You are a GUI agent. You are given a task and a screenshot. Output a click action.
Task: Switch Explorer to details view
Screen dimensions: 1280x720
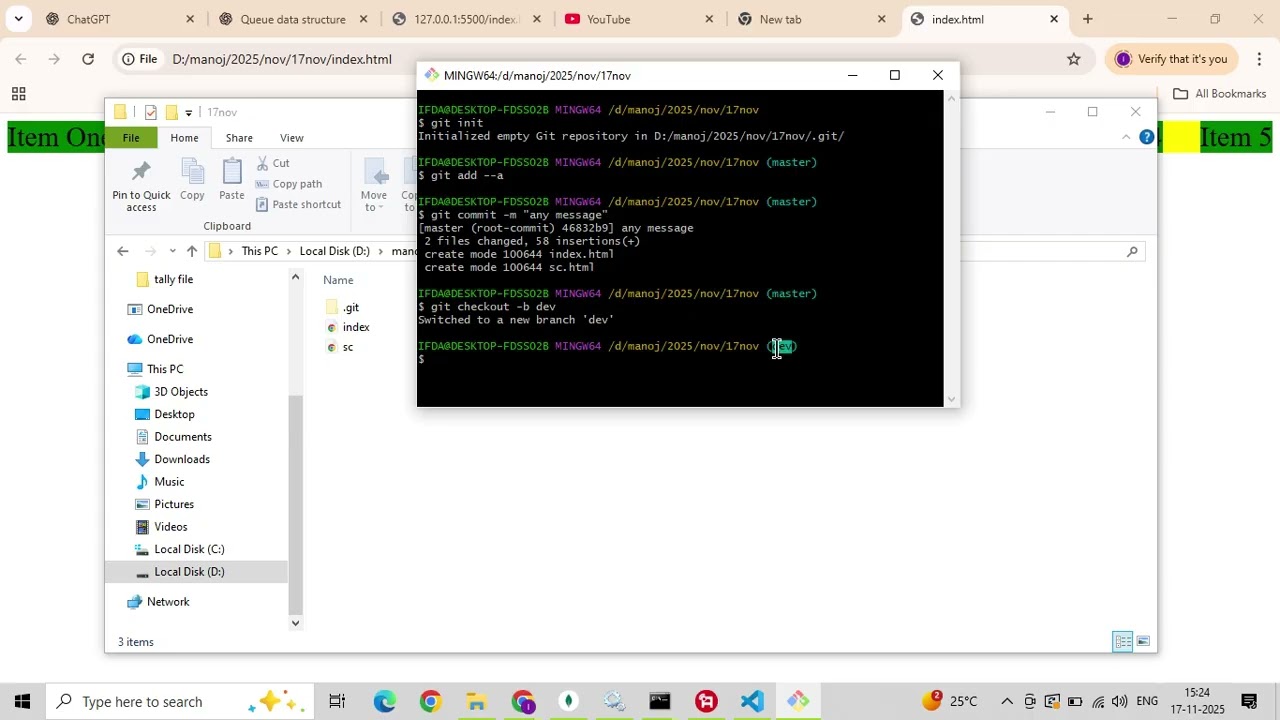[x=1123, y=642]
